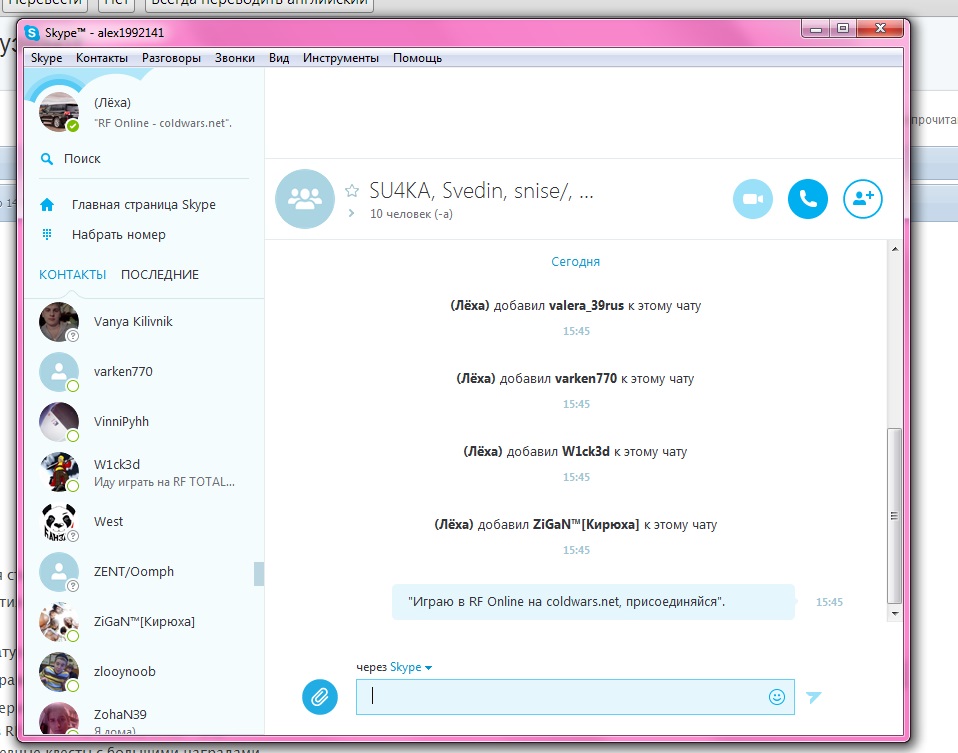Click the chat vertical scrollbar thumb
The height and width of the screenshot is (753, 958).
[x=894, y=516]
